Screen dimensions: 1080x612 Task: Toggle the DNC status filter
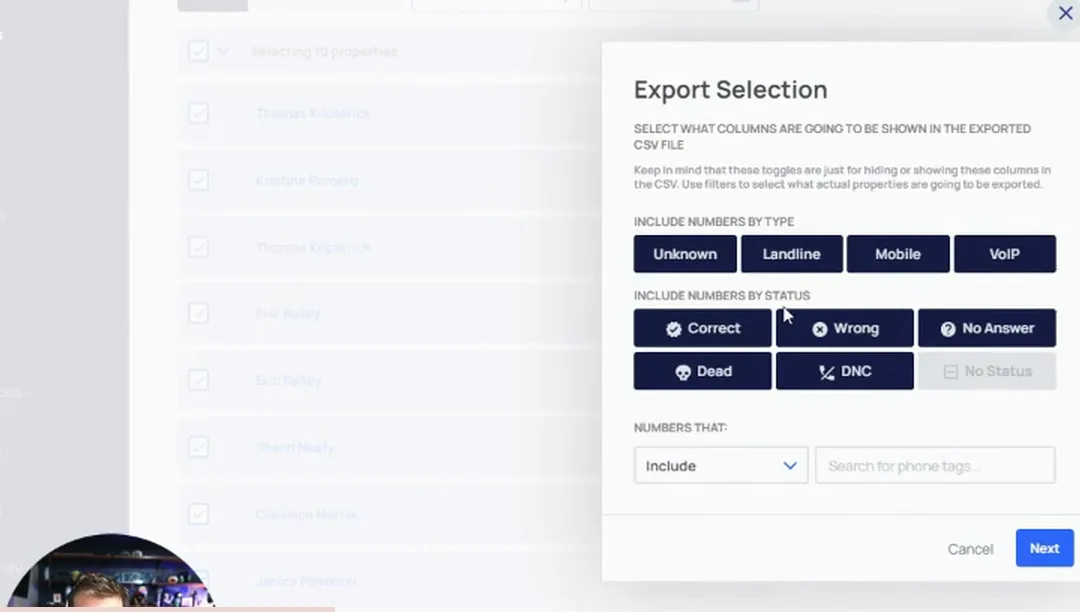click(844, 371)
